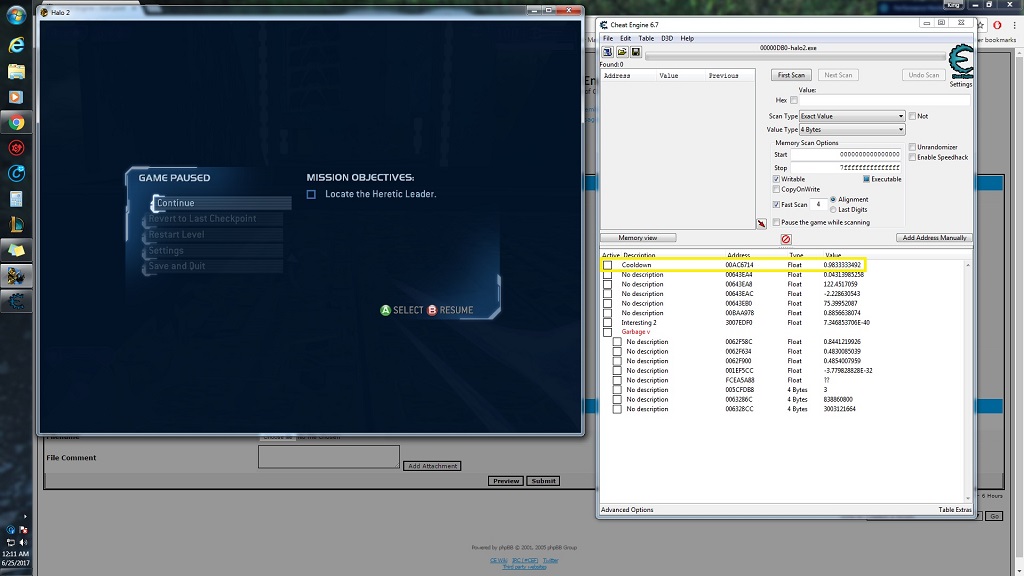Screen dimensions: 1024x576
Task: Open the Value Type dropdown
Action: click(851, 129)
